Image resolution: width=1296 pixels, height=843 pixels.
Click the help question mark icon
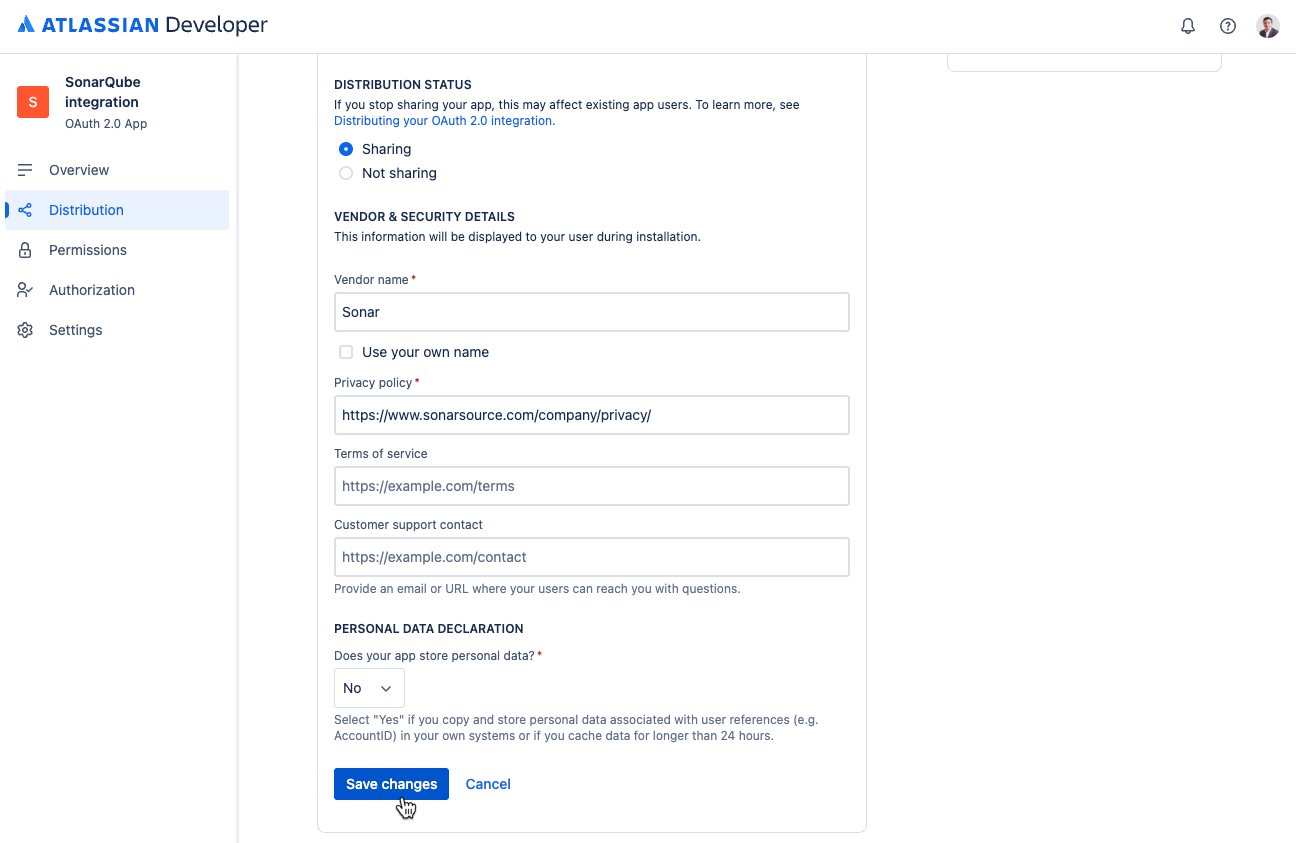coord(1228,26)
